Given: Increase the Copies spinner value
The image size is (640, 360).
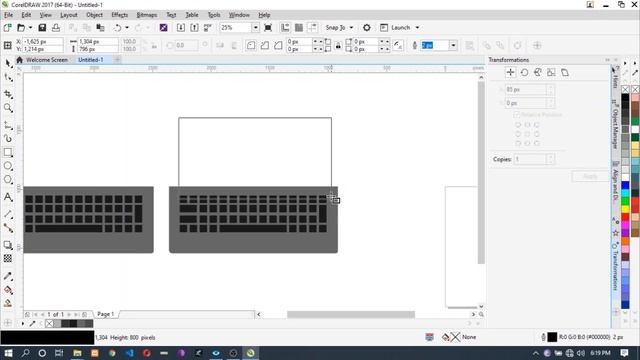Looking at the screenshot, I should (550, 157).
